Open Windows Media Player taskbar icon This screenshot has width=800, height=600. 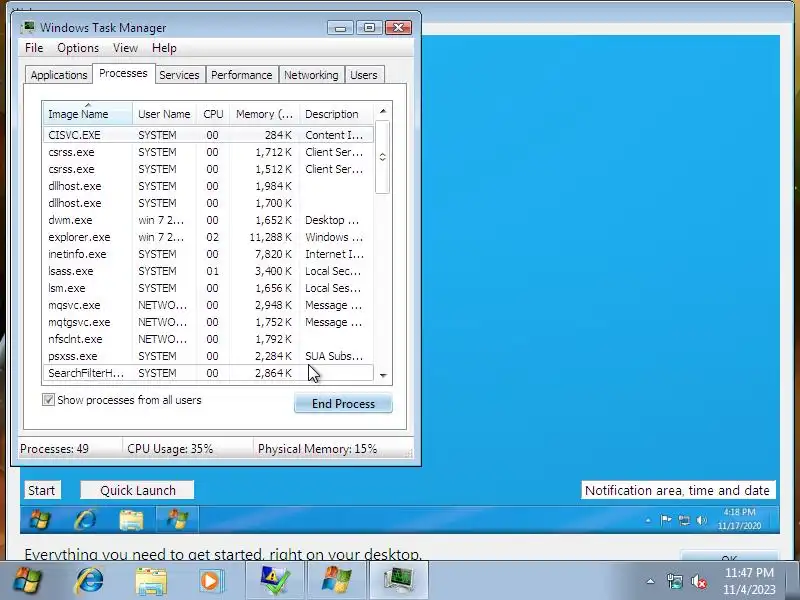[x=210, y=581]
